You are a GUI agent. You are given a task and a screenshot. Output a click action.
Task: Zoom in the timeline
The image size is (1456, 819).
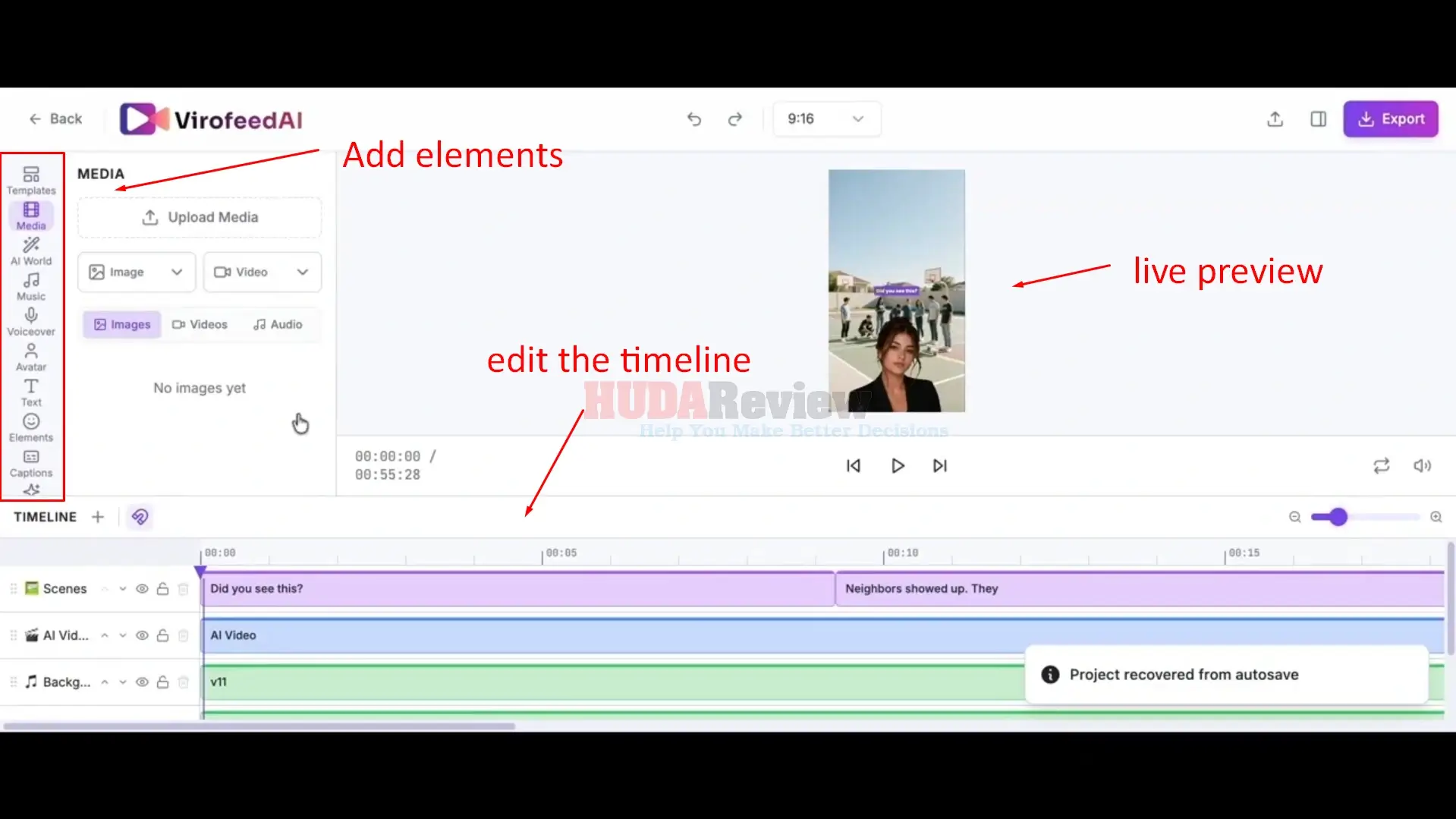[1436, 517]
